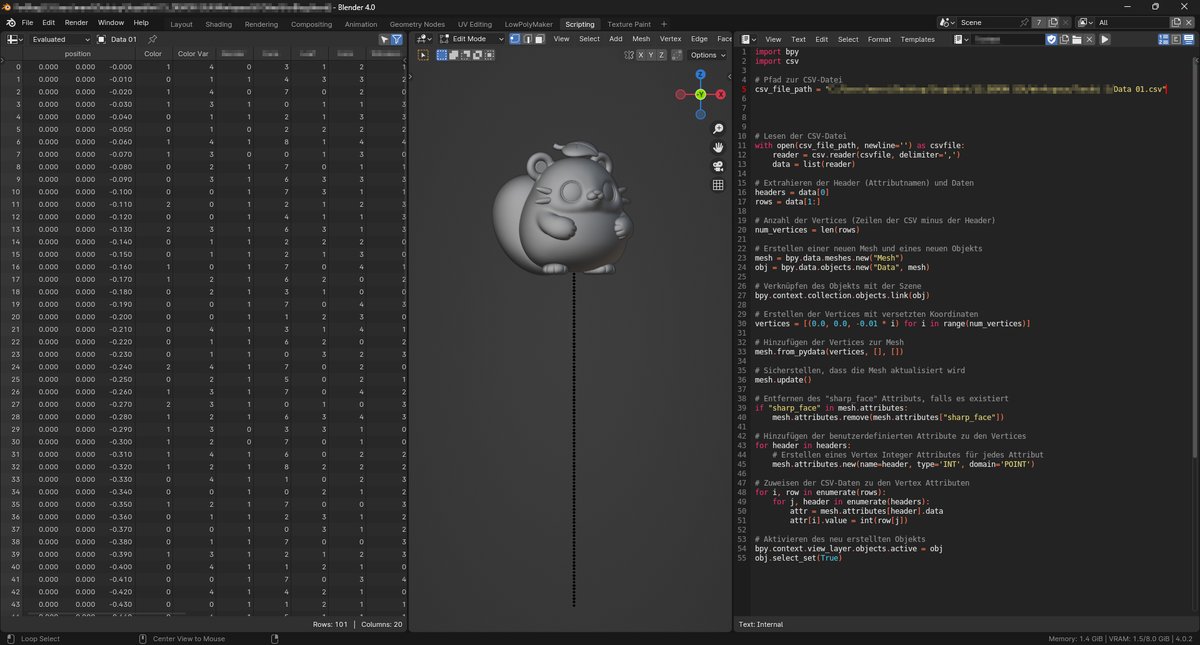Click the view layer name field All
Screen dimensions: 1200x645
point(1132,22)
